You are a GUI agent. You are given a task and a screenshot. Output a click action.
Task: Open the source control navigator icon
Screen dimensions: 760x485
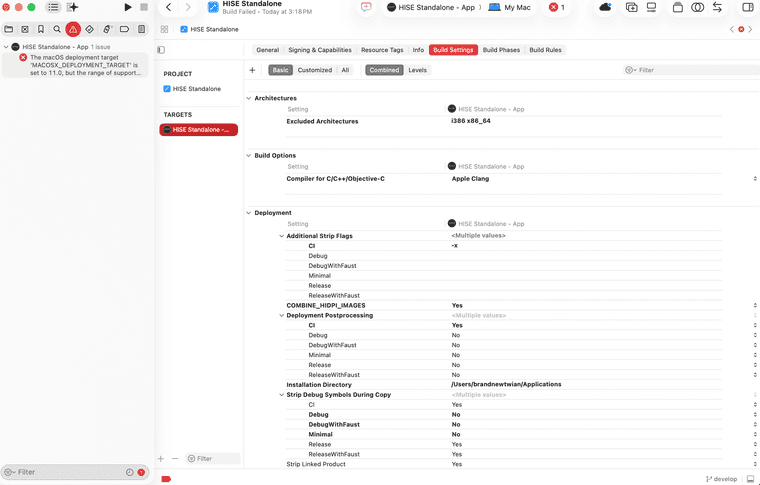(x=25, y=30)
